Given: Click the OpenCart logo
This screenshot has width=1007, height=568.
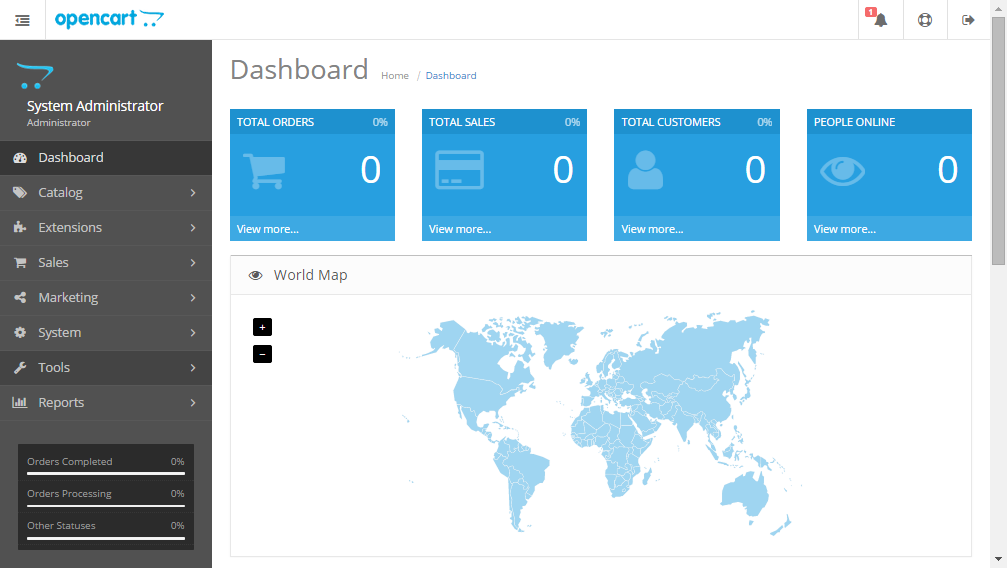Looking at the screenshot, I should point(110,19).
